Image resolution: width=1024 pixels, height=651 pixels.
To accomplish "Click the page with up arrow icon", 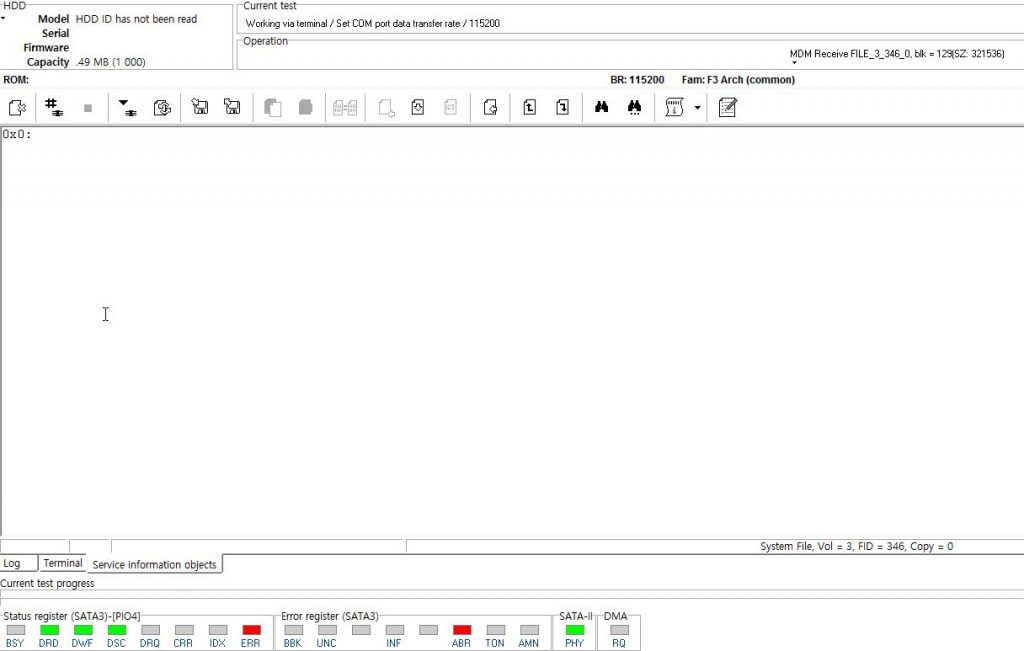I will point(530,107).
